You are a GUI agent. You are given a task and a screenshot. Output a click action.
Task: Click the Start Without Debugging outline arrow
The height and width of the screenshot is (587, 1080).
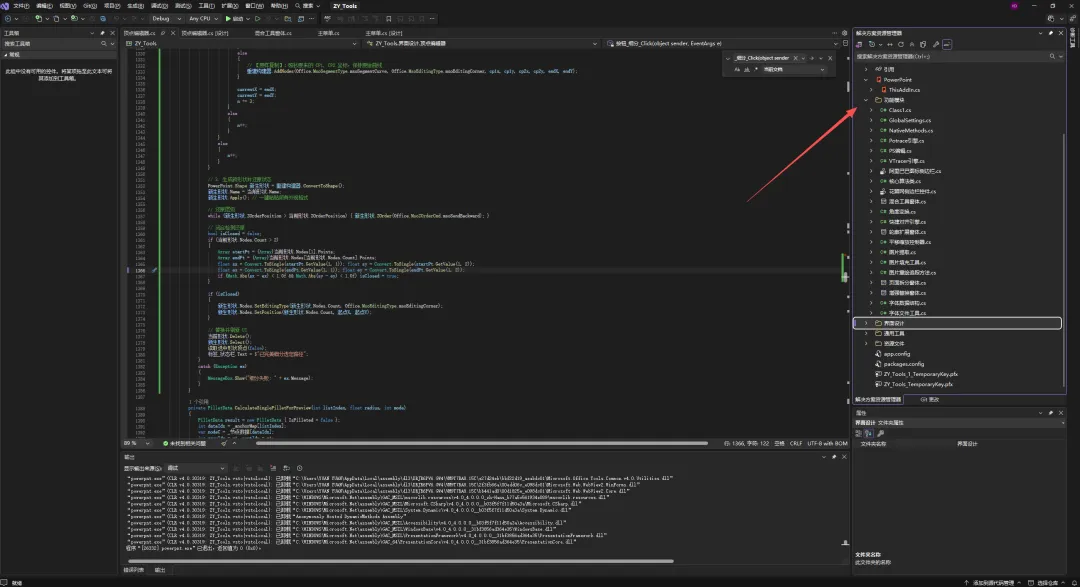pos(258,19)
